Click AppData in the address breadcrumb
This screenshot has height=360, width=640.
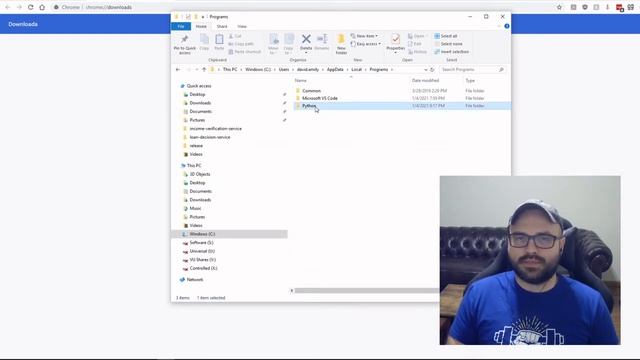pyautogui.click(x=335, y=70)
